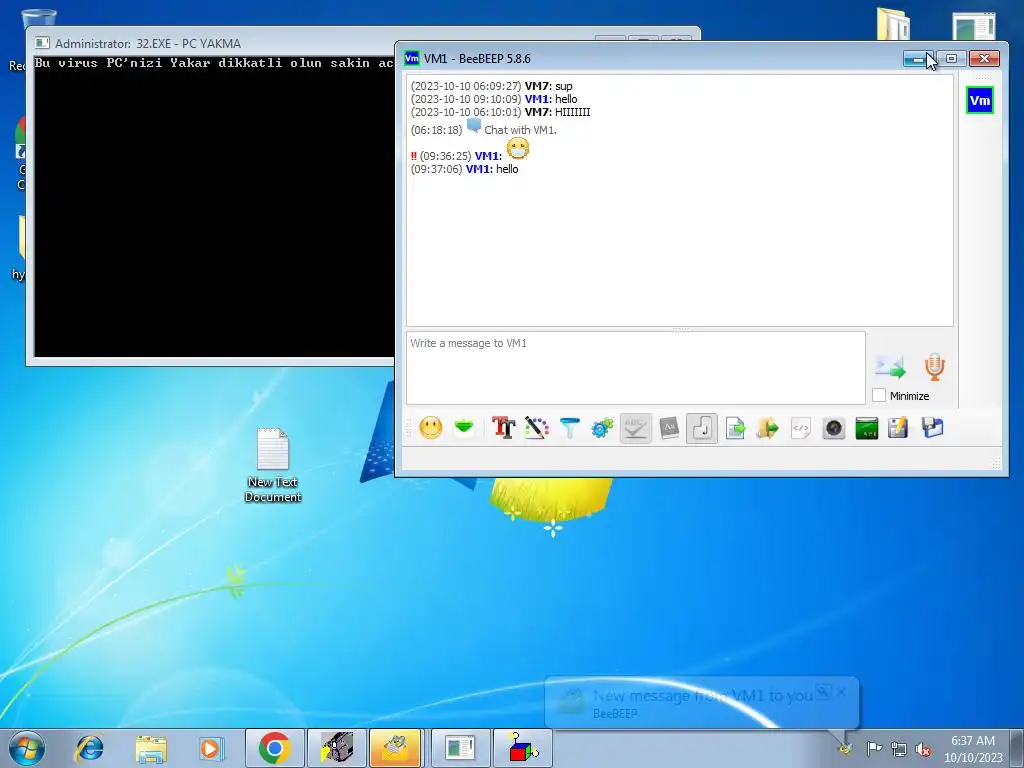1024x768 pixels.
Task: Open Windows Media Player from taskbar
Action: tap(211, 748)
